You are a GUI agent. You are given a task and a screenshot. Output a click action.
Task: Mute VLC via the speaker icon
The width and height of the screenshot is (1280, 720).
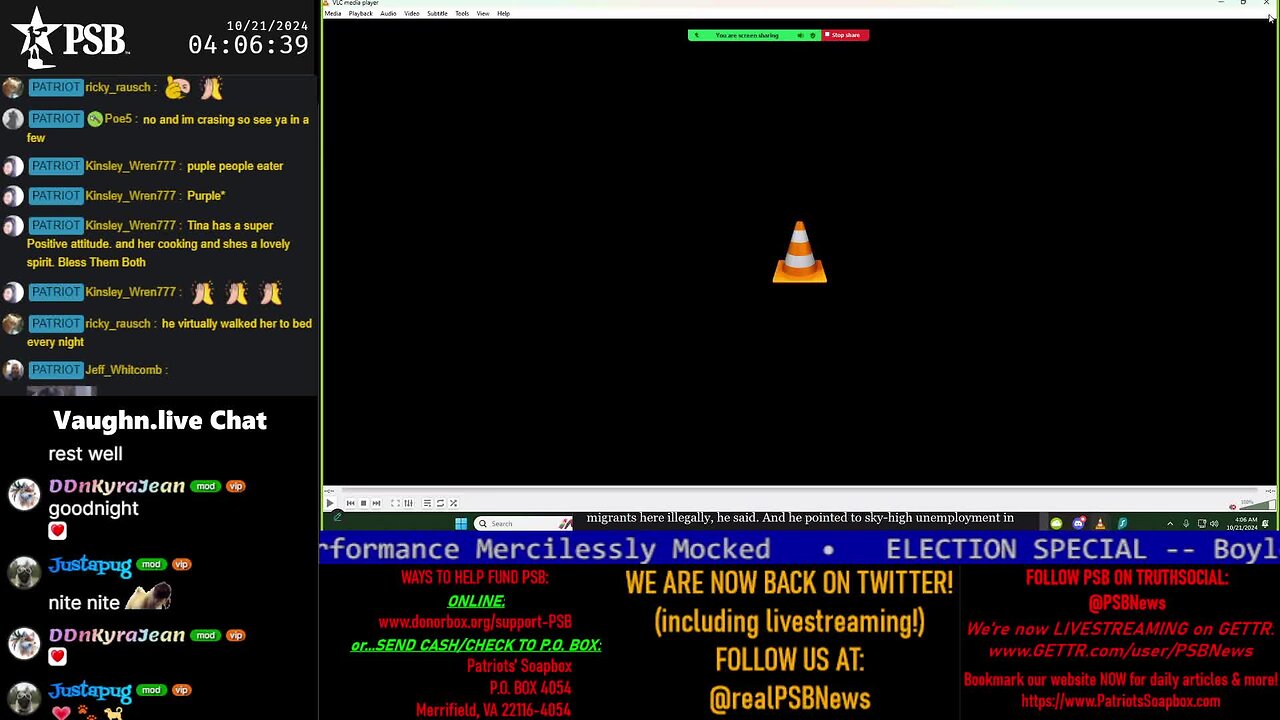point(1233,507)
